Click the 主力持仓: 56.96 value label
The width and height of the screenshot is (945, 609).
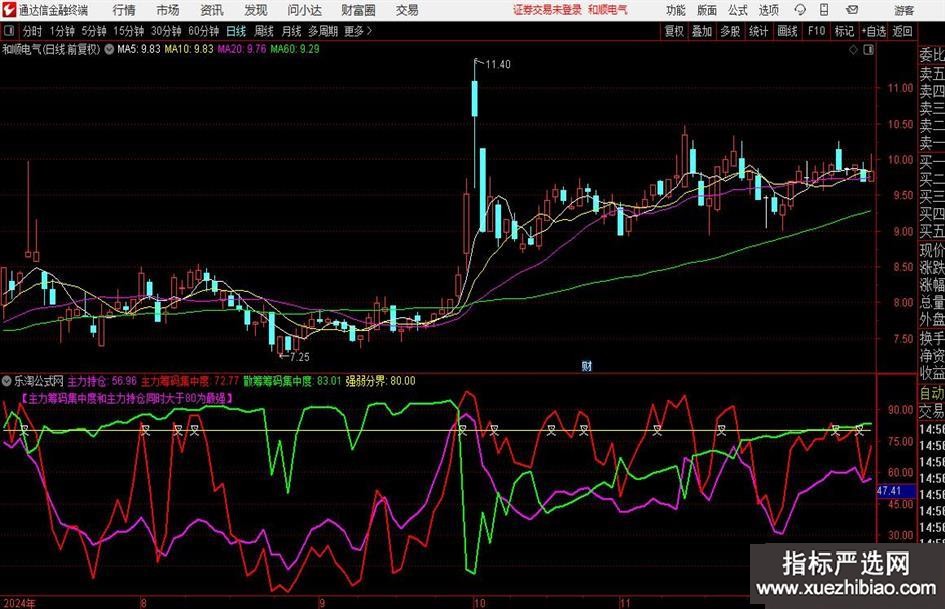tap(102, 381)
